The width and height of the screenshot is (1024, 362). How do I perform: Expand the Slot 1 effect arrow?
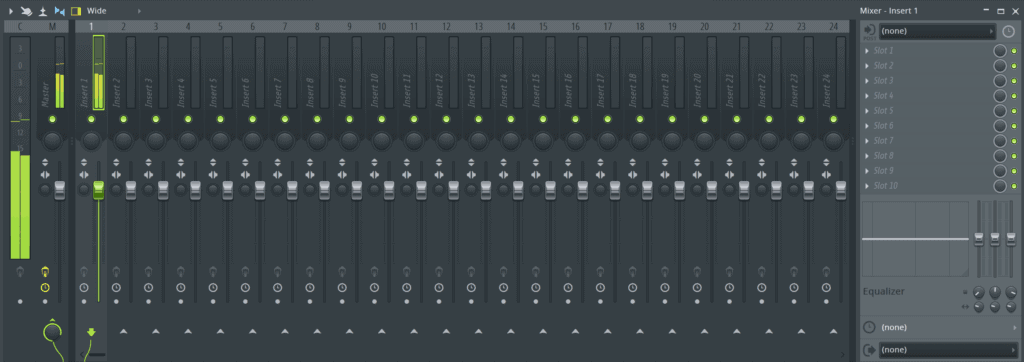pos(867,51)
